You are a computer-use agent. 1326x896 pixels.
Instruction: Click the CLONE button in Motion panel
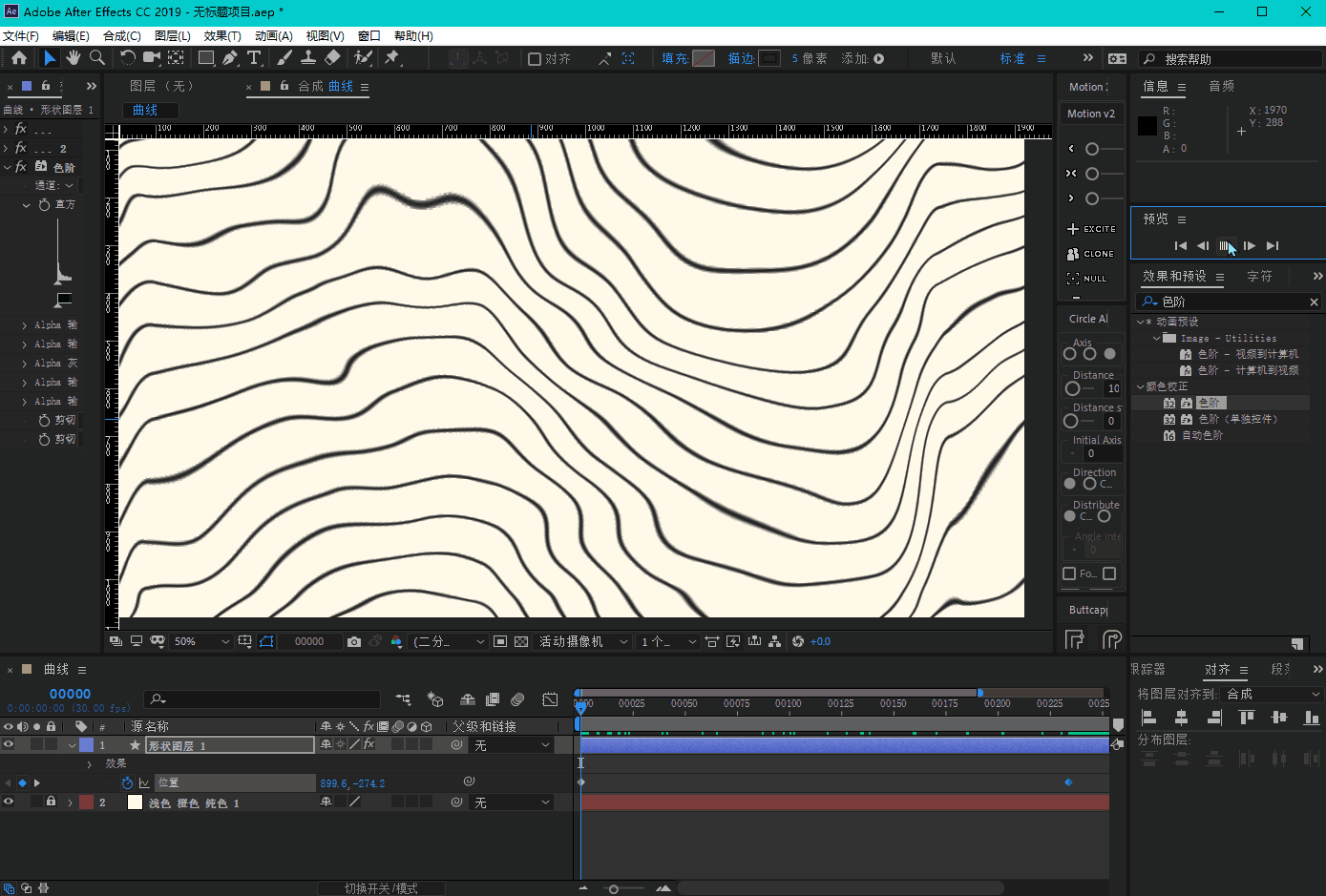click(1091, 254)
